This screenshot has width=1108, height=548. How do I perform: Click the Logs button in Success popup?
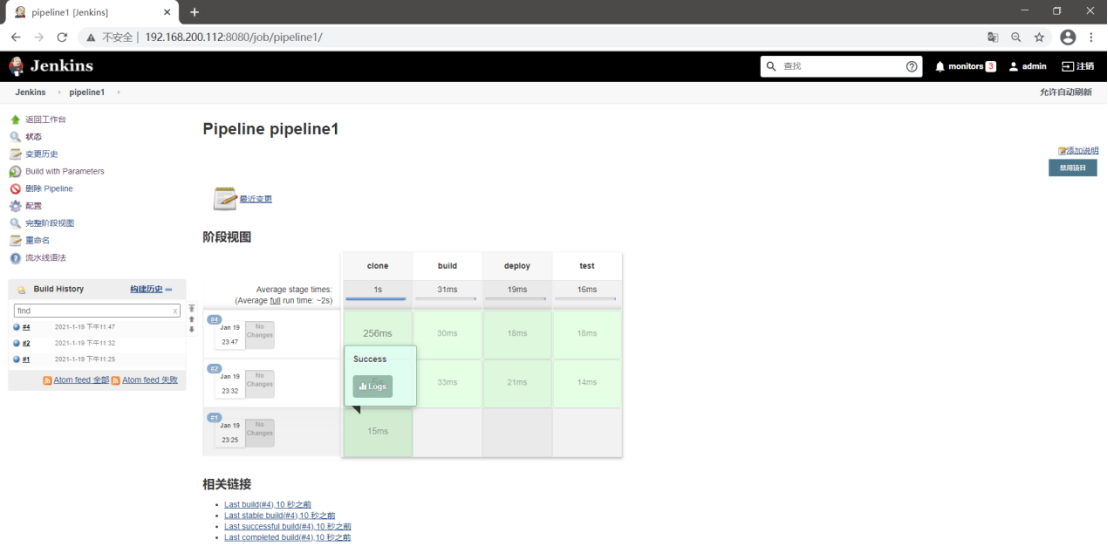(372, 386)
